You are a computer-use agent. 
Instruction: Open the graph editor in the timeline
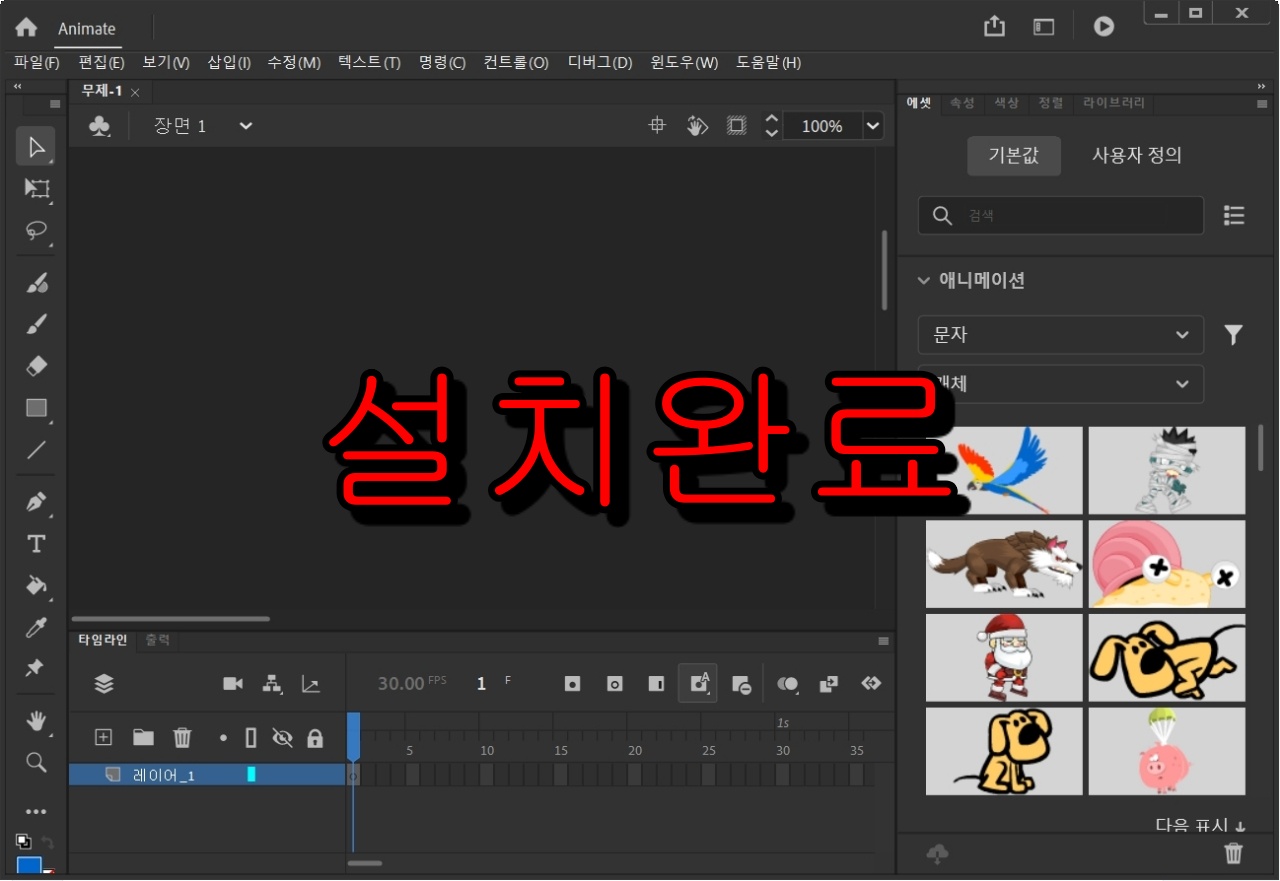tap(310, 684)
